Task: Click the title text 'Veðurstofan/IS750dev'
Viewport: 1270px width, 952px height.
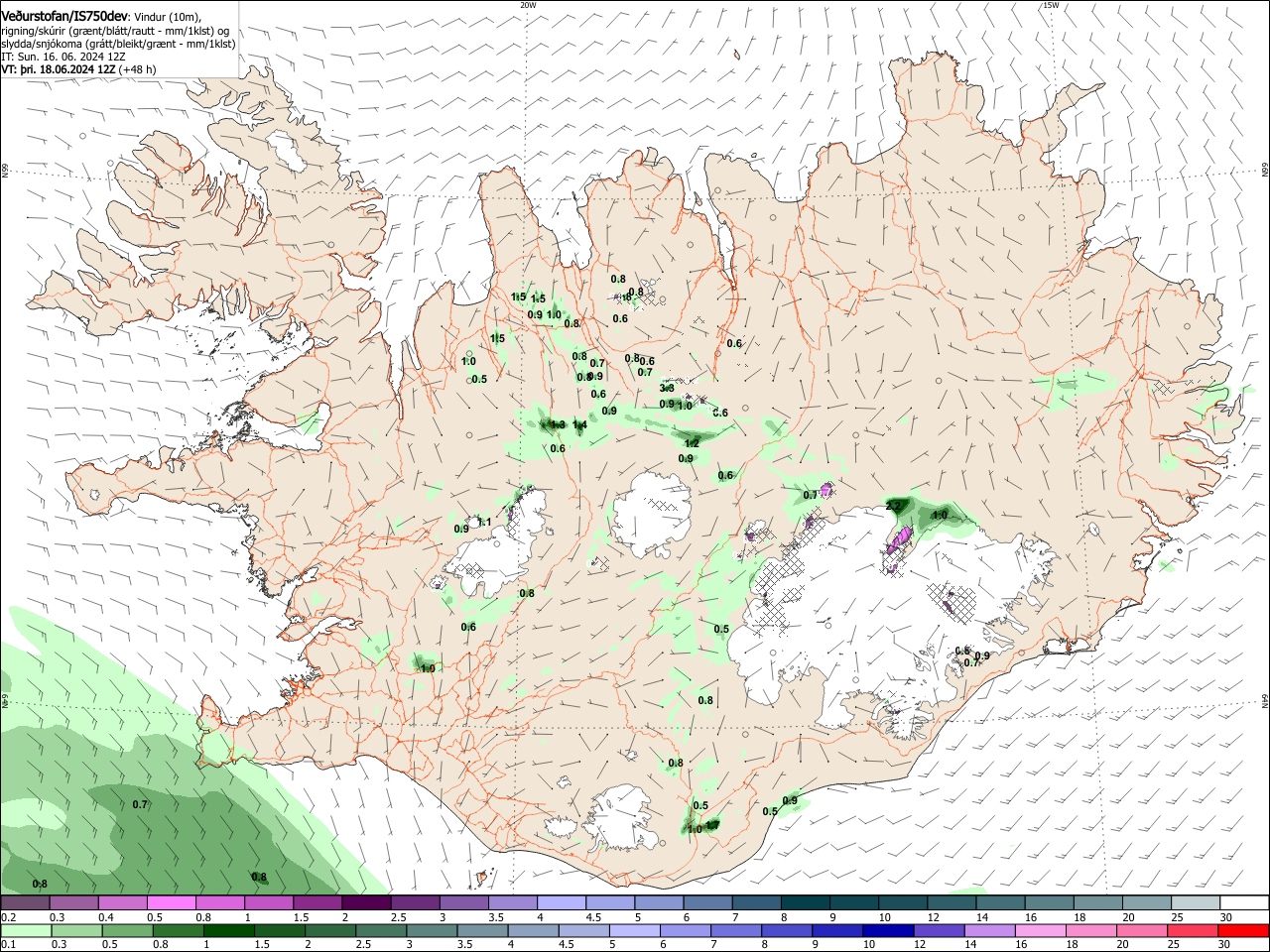Action: pos(64,15)
